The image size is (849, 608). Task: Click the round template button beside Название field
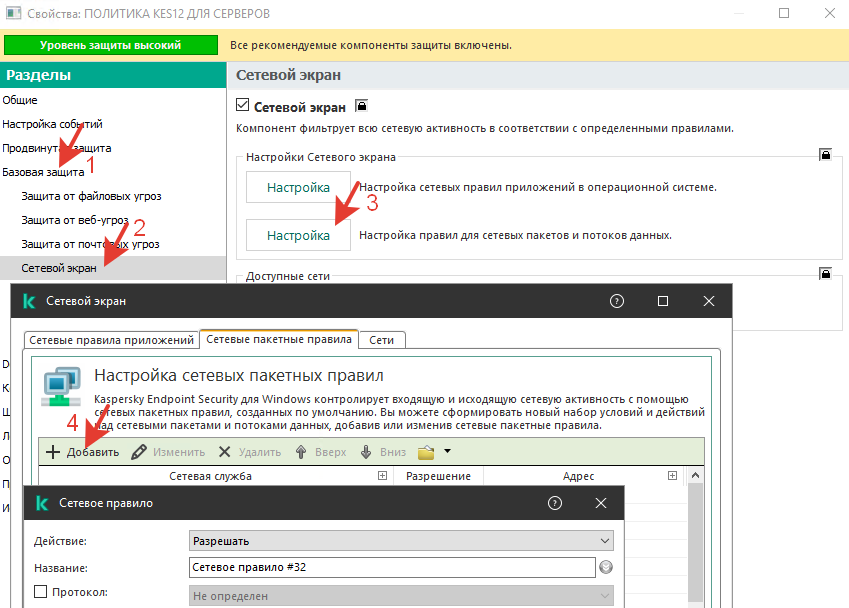606,567
